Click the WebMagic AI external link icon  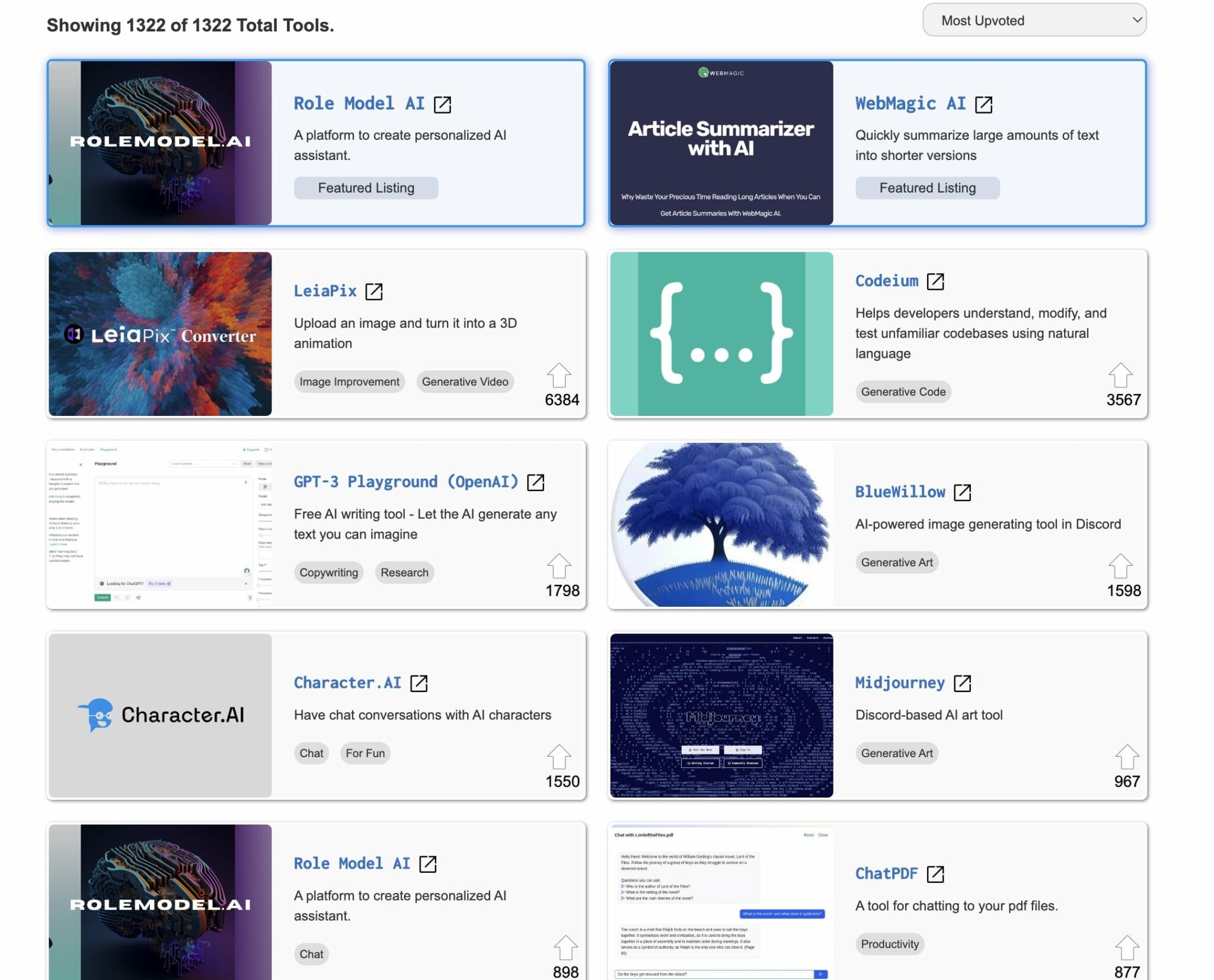(x=985, y=104)
